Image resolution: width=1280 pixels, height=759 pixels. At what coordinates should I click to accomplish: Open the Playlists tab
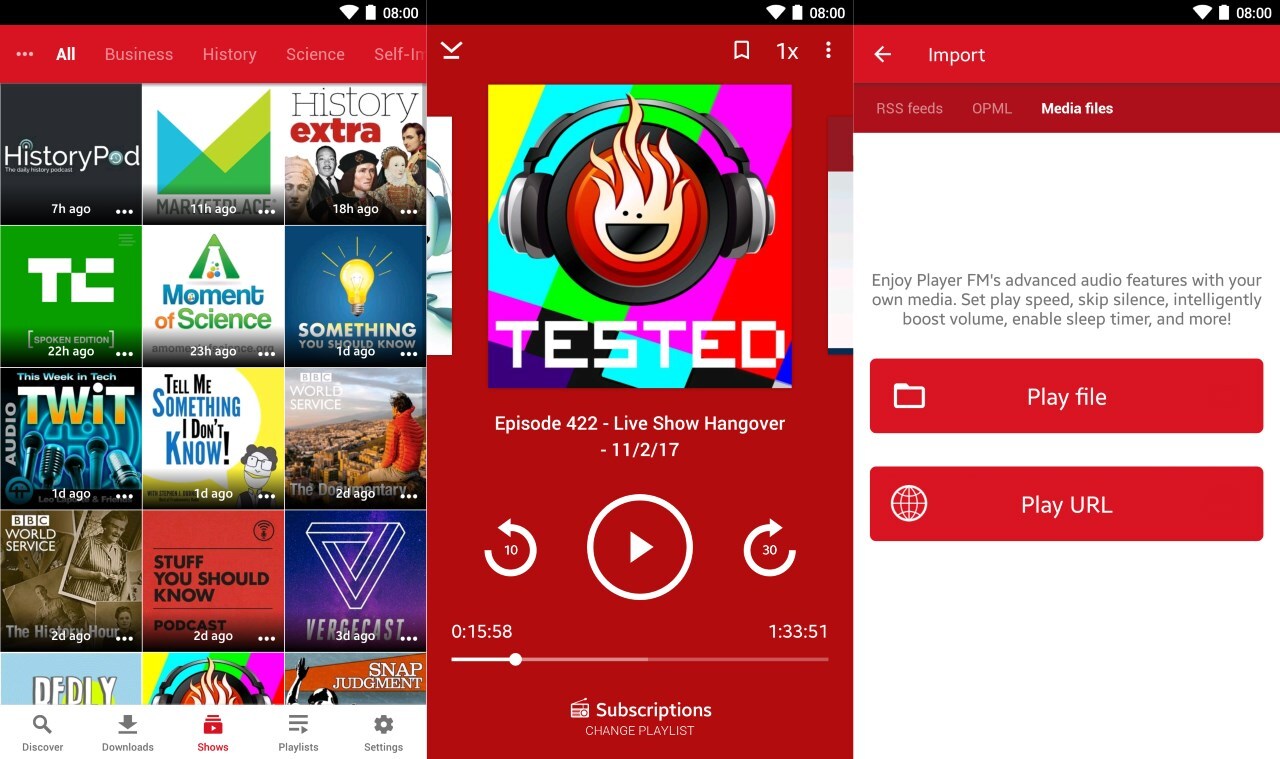[298, 732]
